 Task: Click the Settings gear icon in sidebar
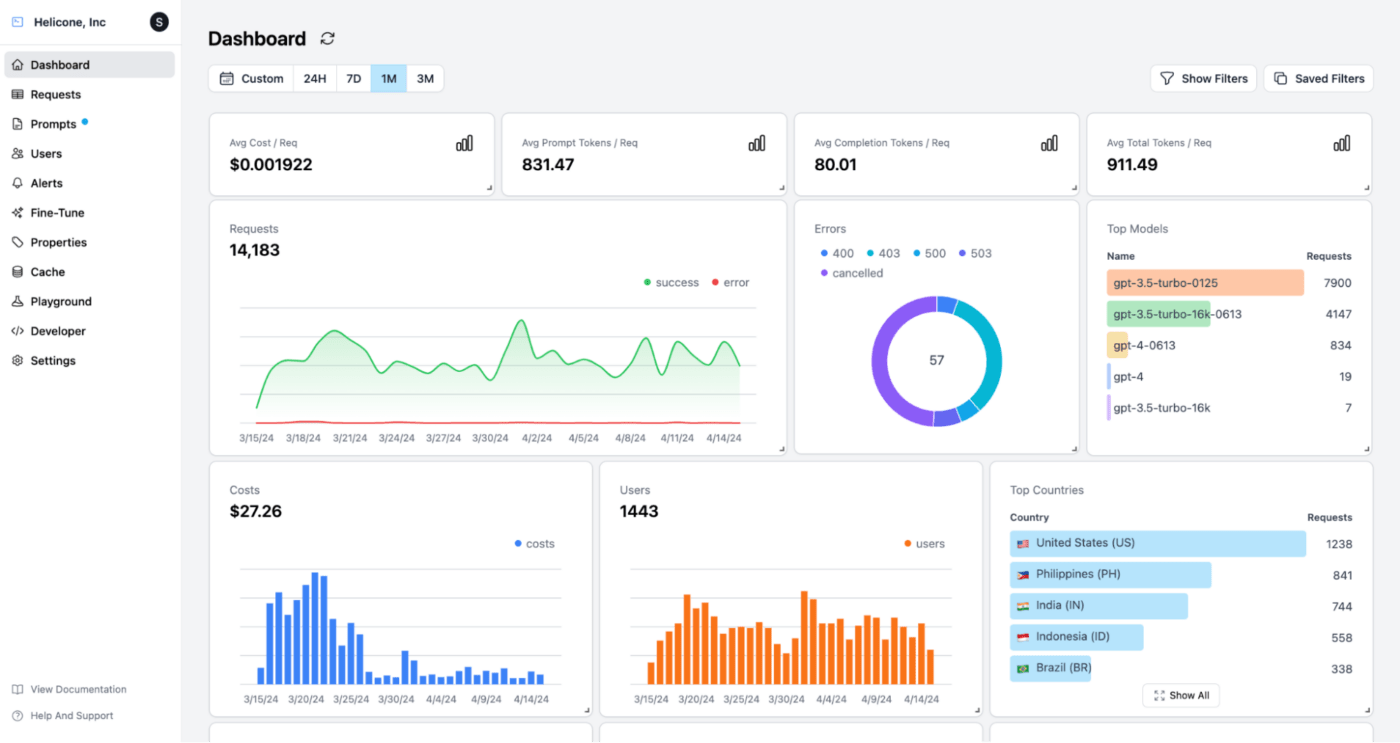tap(17, 361)
